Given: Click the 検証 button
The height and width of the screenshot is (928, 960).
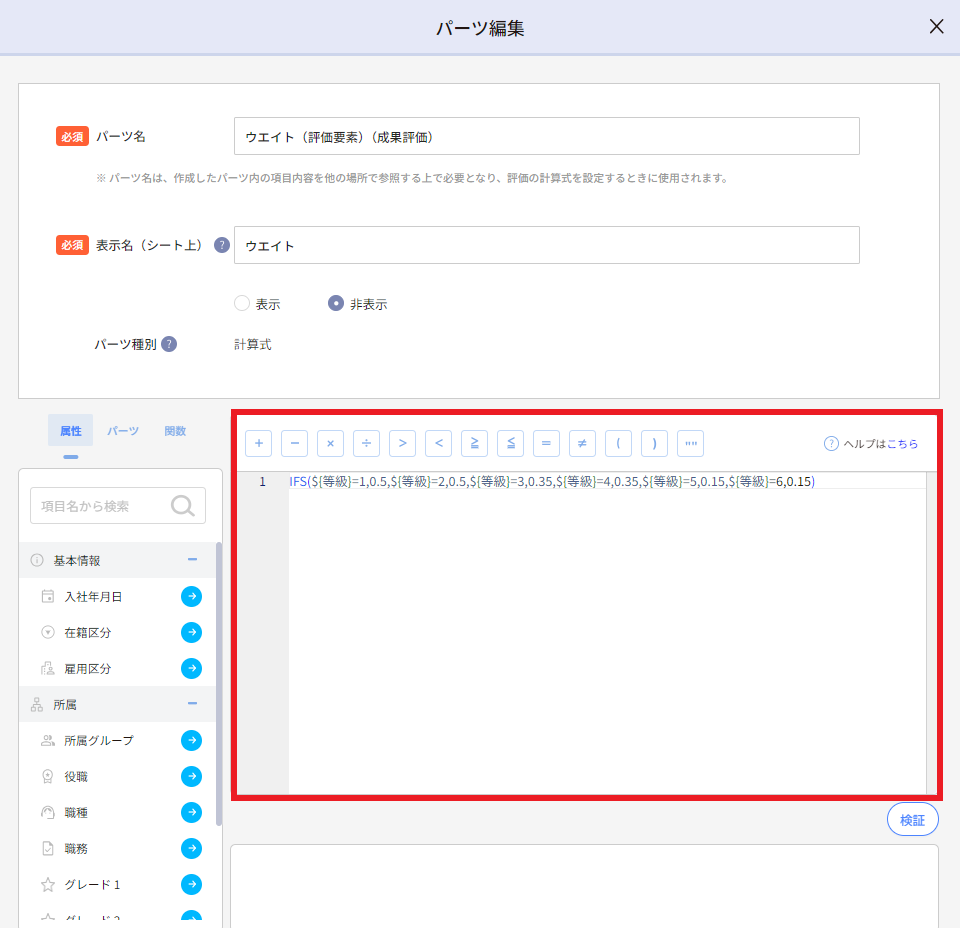Looking at the screenshot, I should (912, 819).
